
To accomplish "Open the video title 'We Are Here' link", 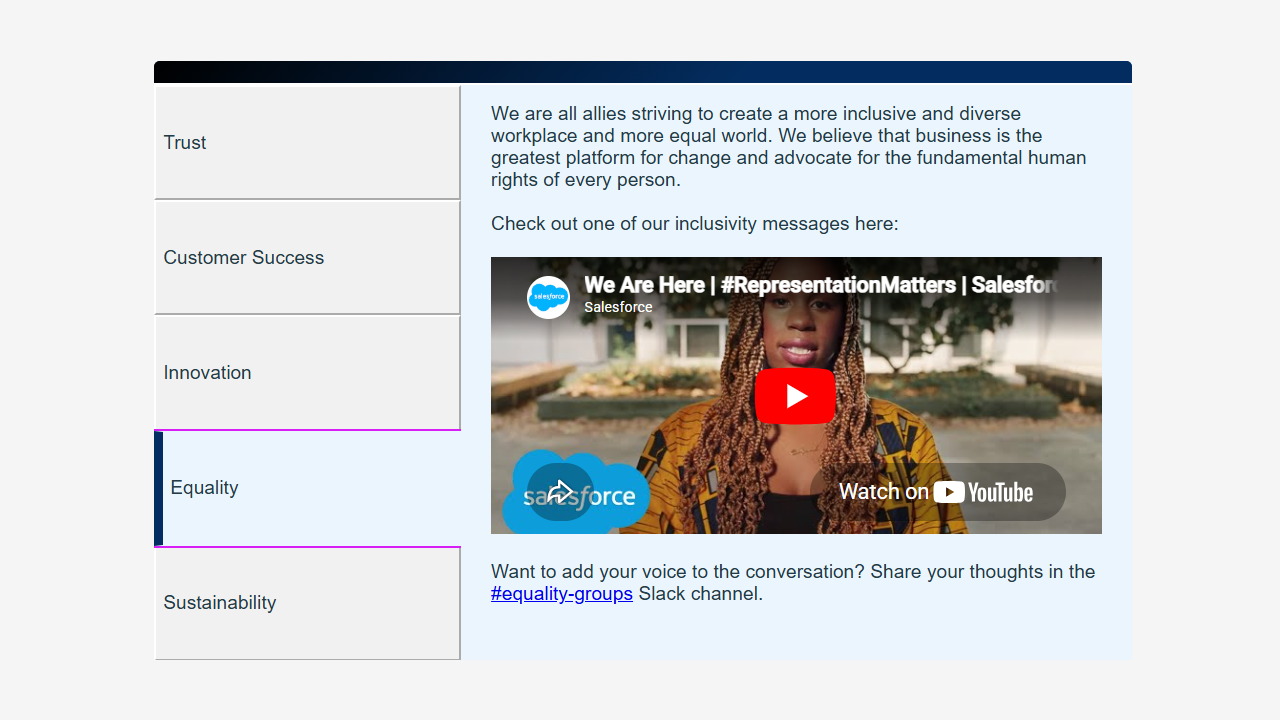I will pos(820,285).
